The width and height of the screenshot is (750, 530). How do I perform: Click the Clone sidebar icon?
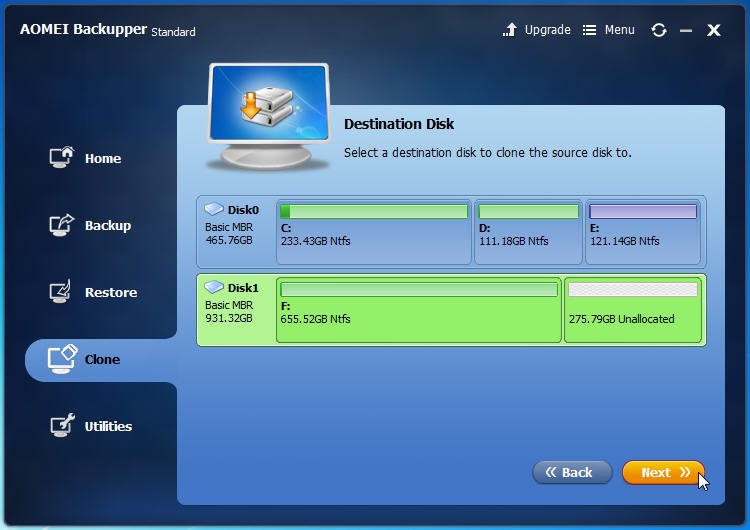pos(62,359)
